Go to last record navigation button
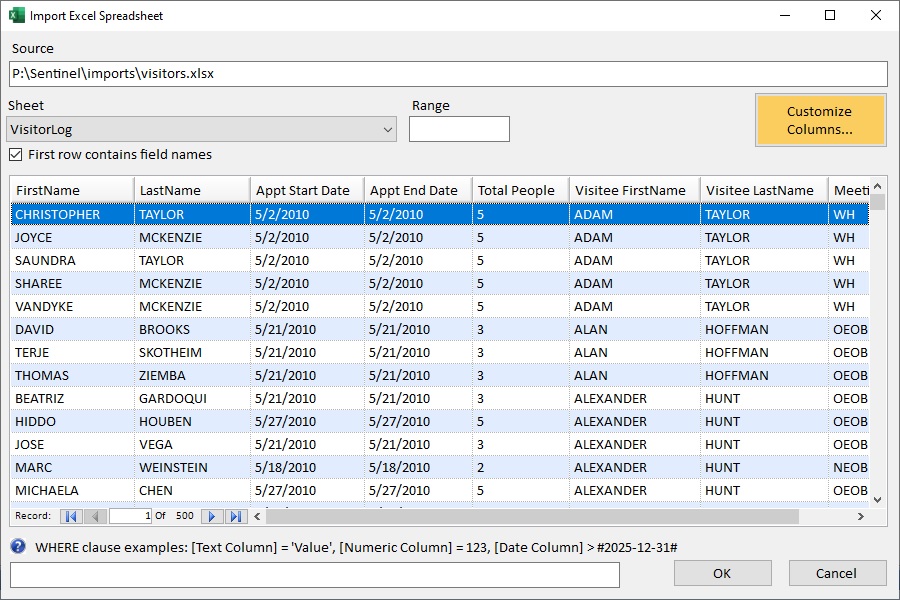The height and width of the screenshot is (600, 900). coord(236,516)
